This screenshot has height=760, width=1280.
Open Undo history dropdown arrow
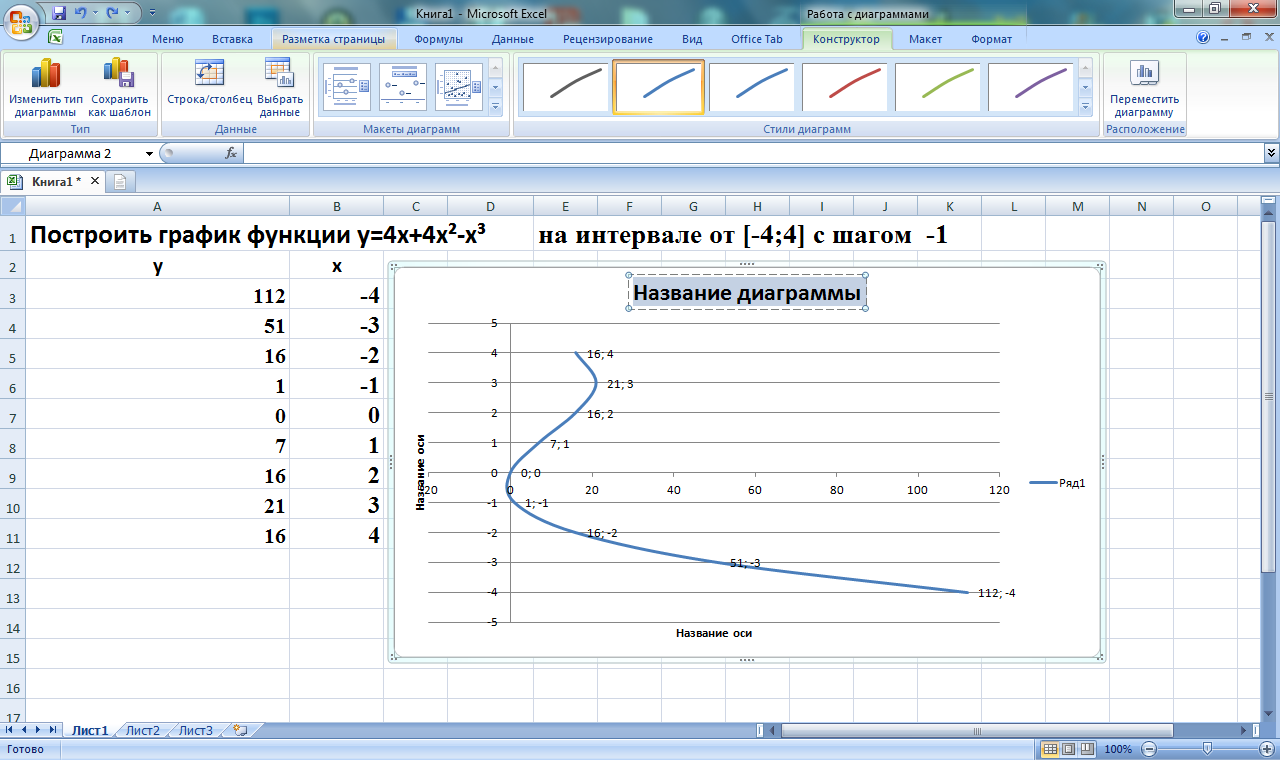pos(95,14)
